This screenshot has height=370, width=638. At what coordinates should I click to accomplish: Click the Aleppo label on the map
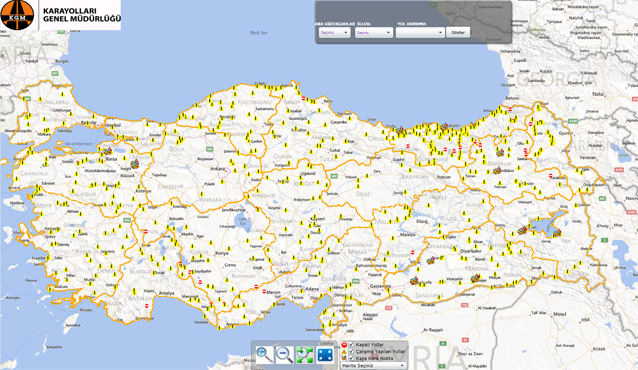(x=370, y=315)
